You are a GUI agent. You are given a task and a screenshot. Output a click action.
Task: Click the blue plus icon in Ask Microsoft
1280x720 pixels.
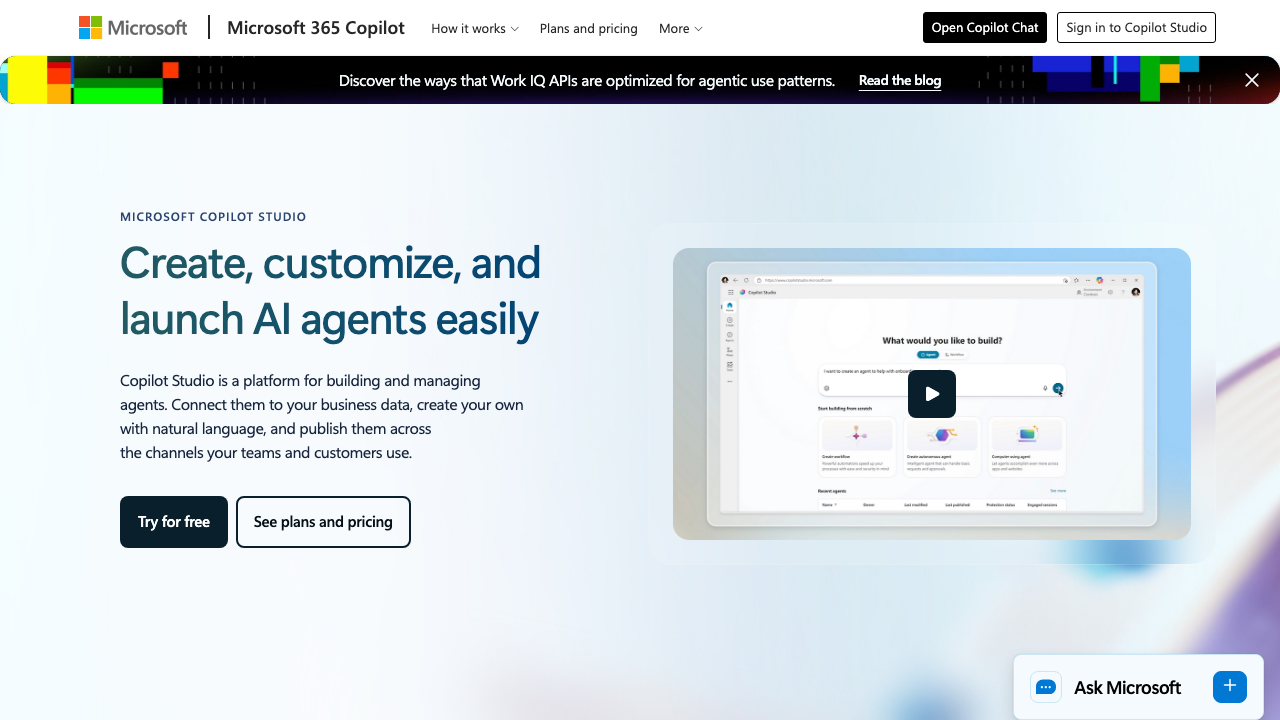1230,687
